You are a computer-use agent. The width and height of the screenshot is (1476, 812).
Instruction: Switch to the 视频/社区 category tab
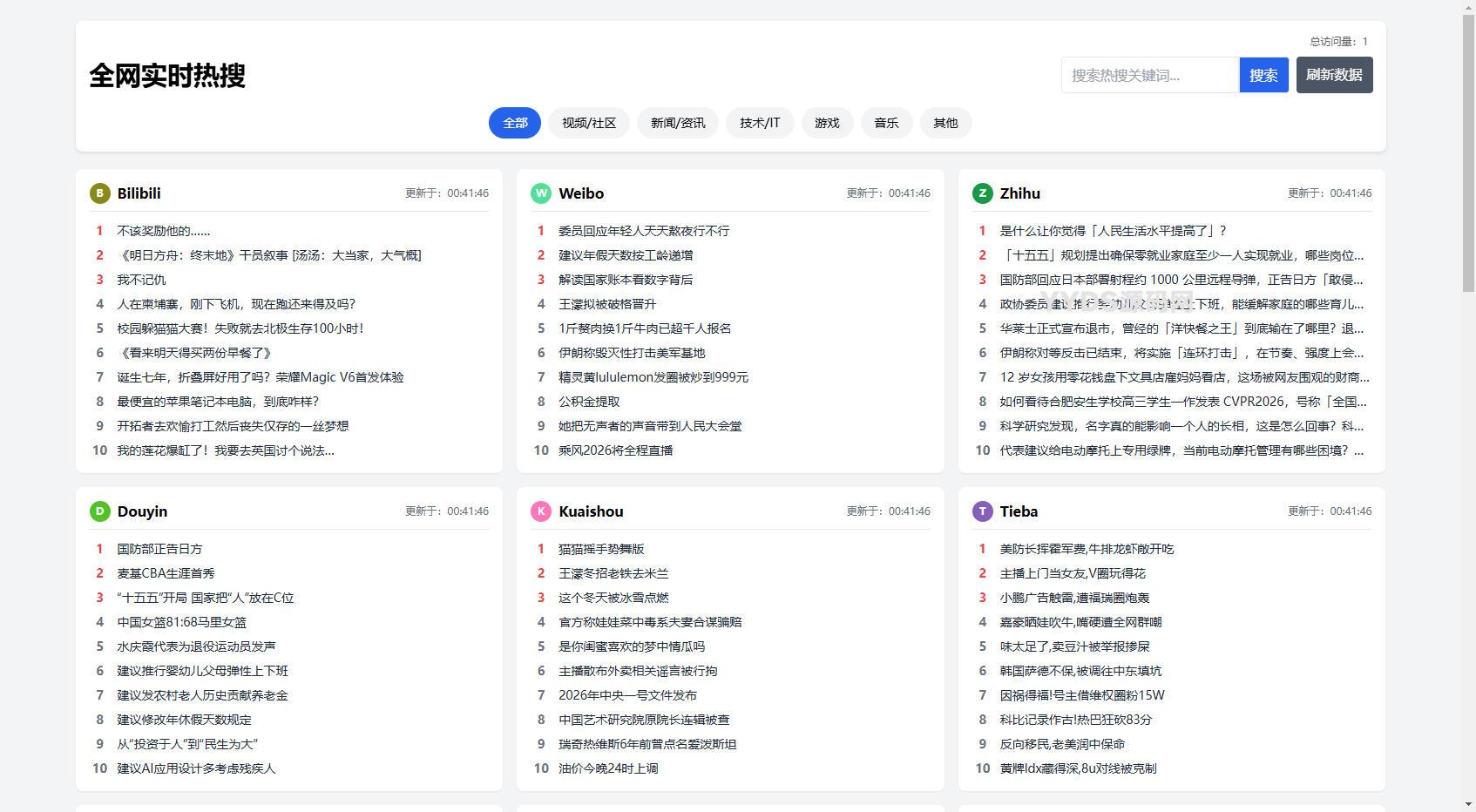[588, 123]
